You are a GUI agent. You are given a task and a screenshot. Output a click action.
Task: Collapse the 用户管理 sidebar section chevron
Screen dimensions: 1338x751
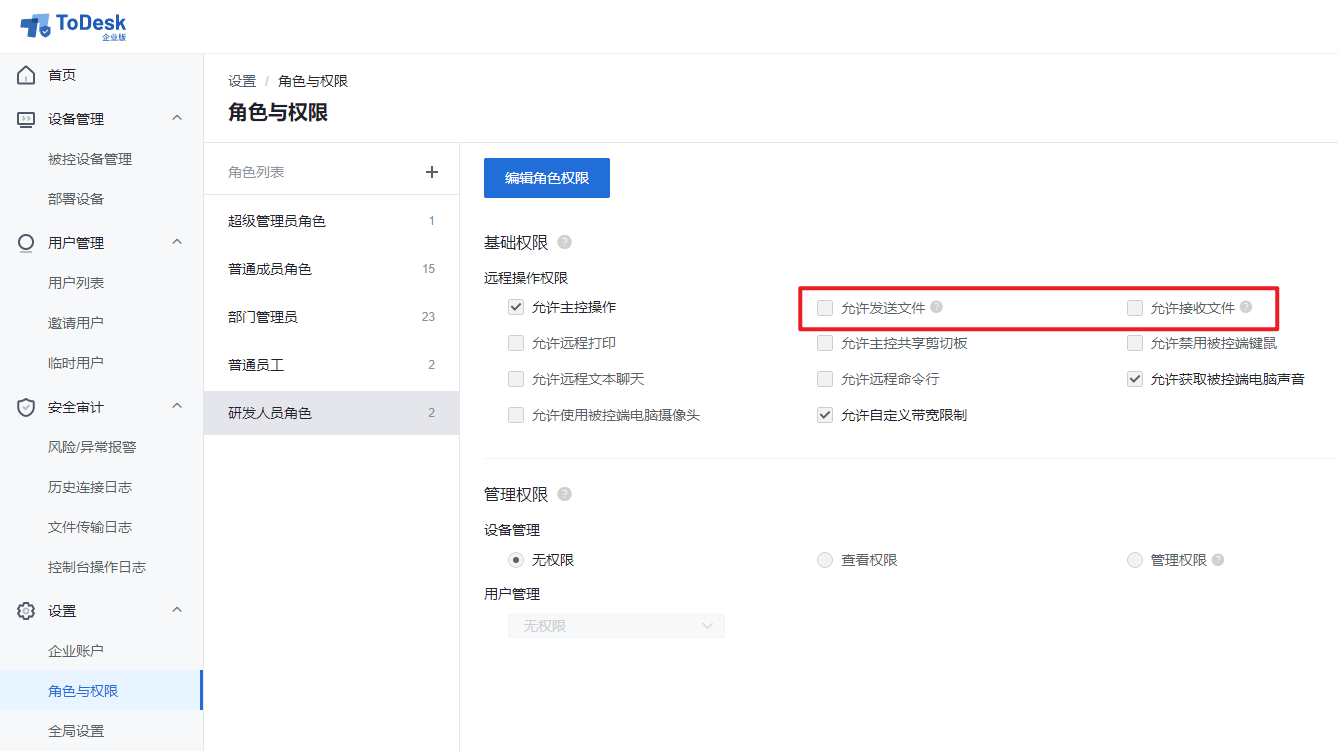click(177, 242)
